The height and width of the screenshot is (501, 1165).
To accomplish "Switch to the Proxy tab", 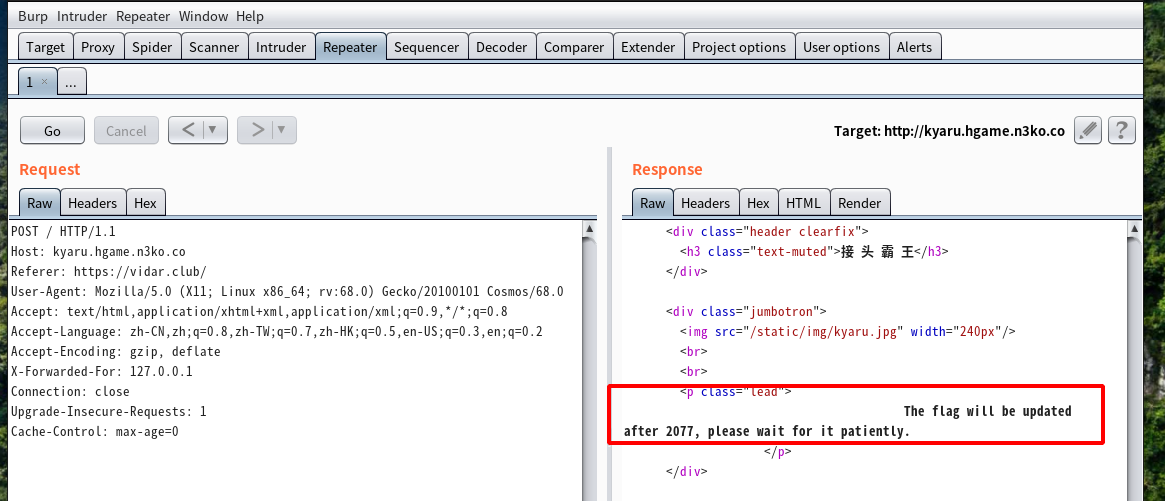I will [98, 47].
